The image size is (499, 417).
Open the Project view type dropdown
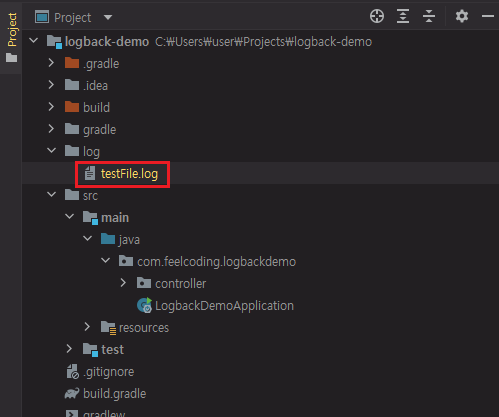coord(108,17)
